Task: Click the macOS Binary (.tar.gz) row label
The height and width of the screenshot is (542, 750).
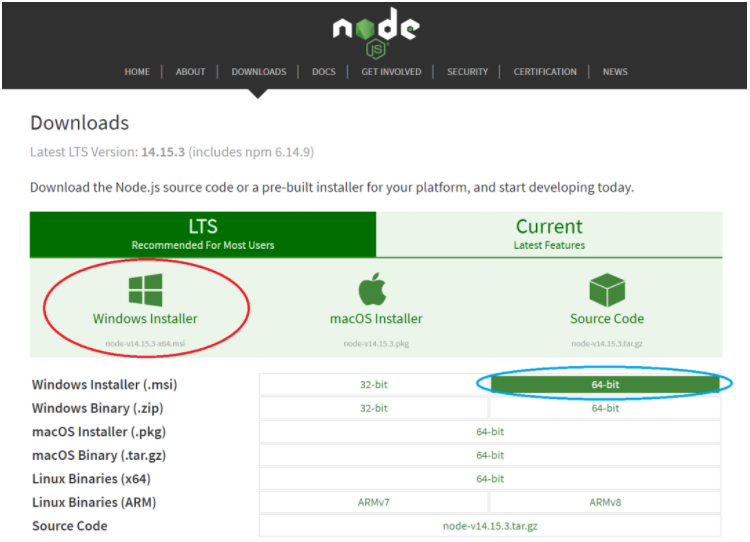Action: click(99, 455)
